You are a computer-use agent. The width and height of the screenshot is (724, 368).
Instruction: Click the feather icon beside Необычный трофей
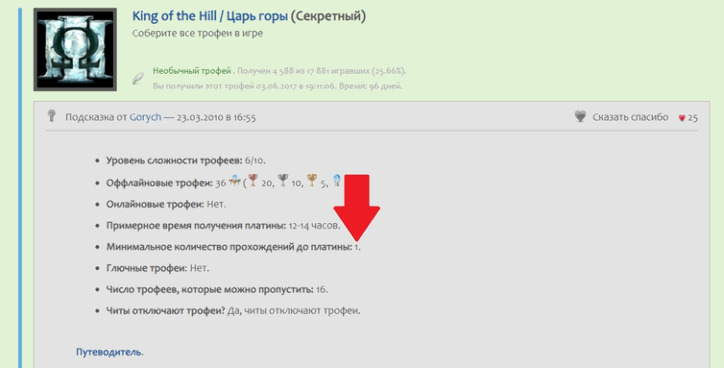coord(138,78)
